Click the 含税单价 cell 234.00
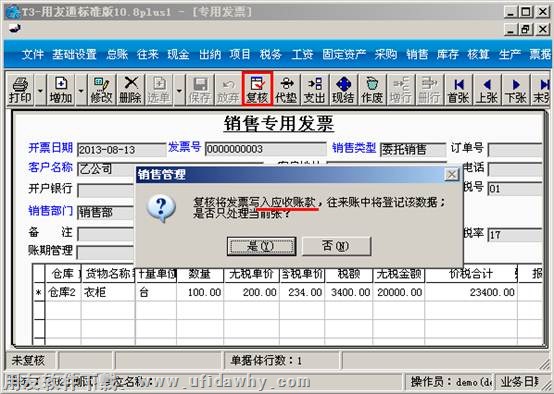Screen dimensions: 554x394 (302, 292)
